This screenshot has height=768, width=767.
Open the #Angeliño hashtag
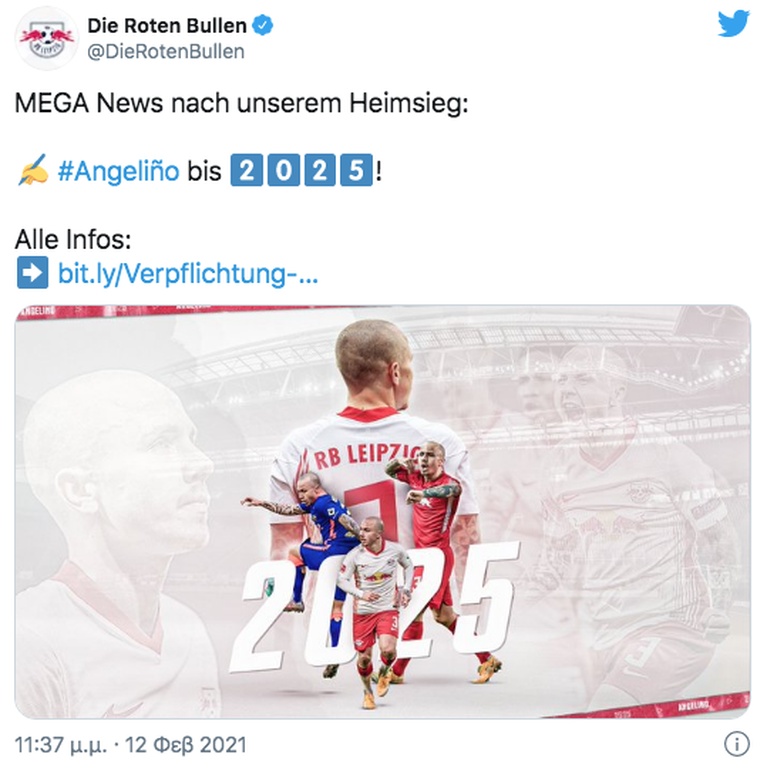(x=119, y=171)
